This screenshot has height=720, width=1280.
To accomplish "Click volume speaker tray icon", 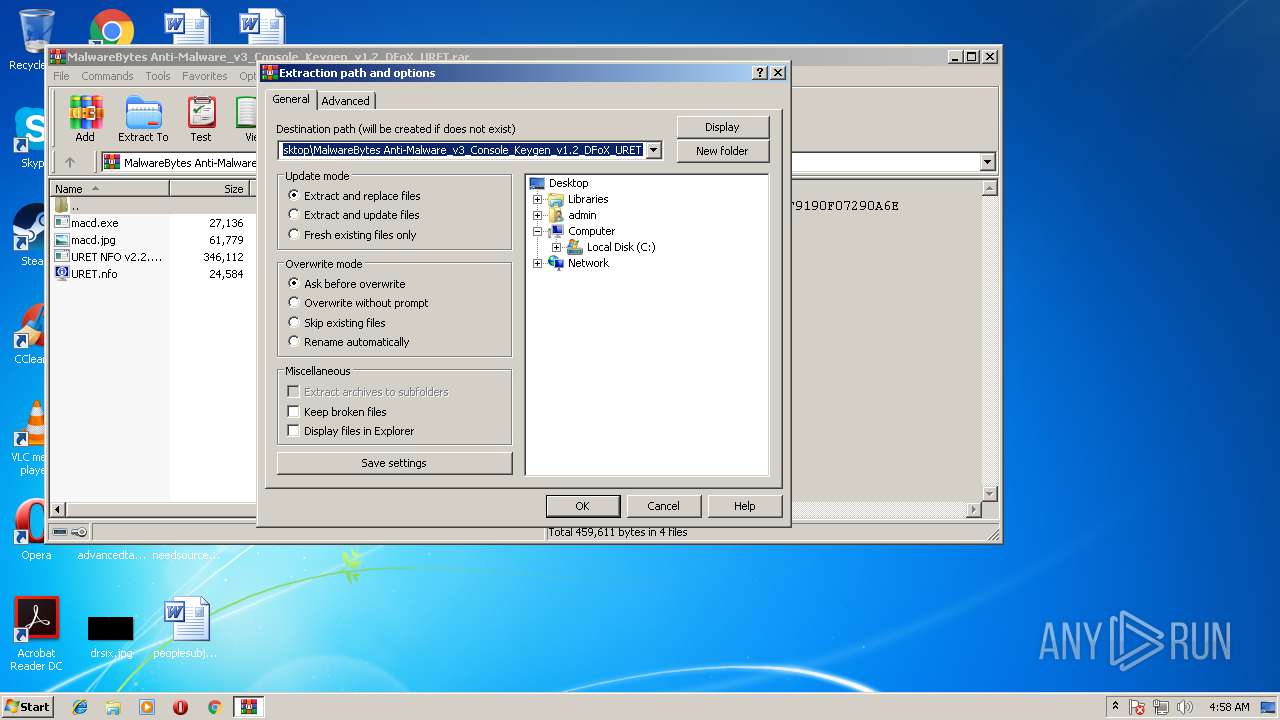I will pyautogui.click(x=1184, y=707).
